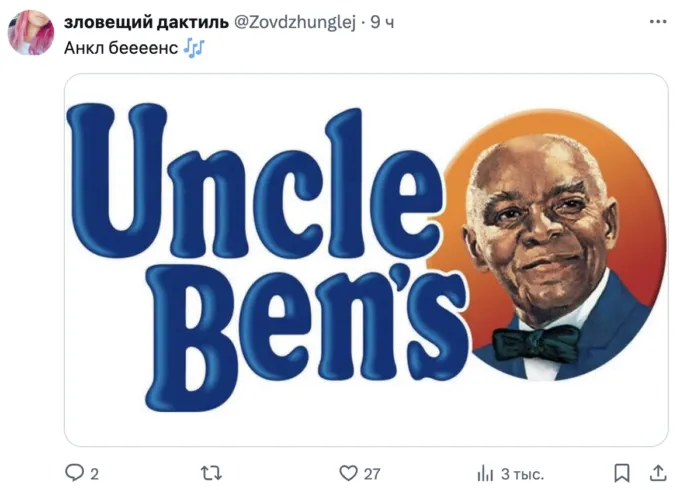Open view analytics bar chart icon
The image size is (680, 490).
click(x=487, y=472)
